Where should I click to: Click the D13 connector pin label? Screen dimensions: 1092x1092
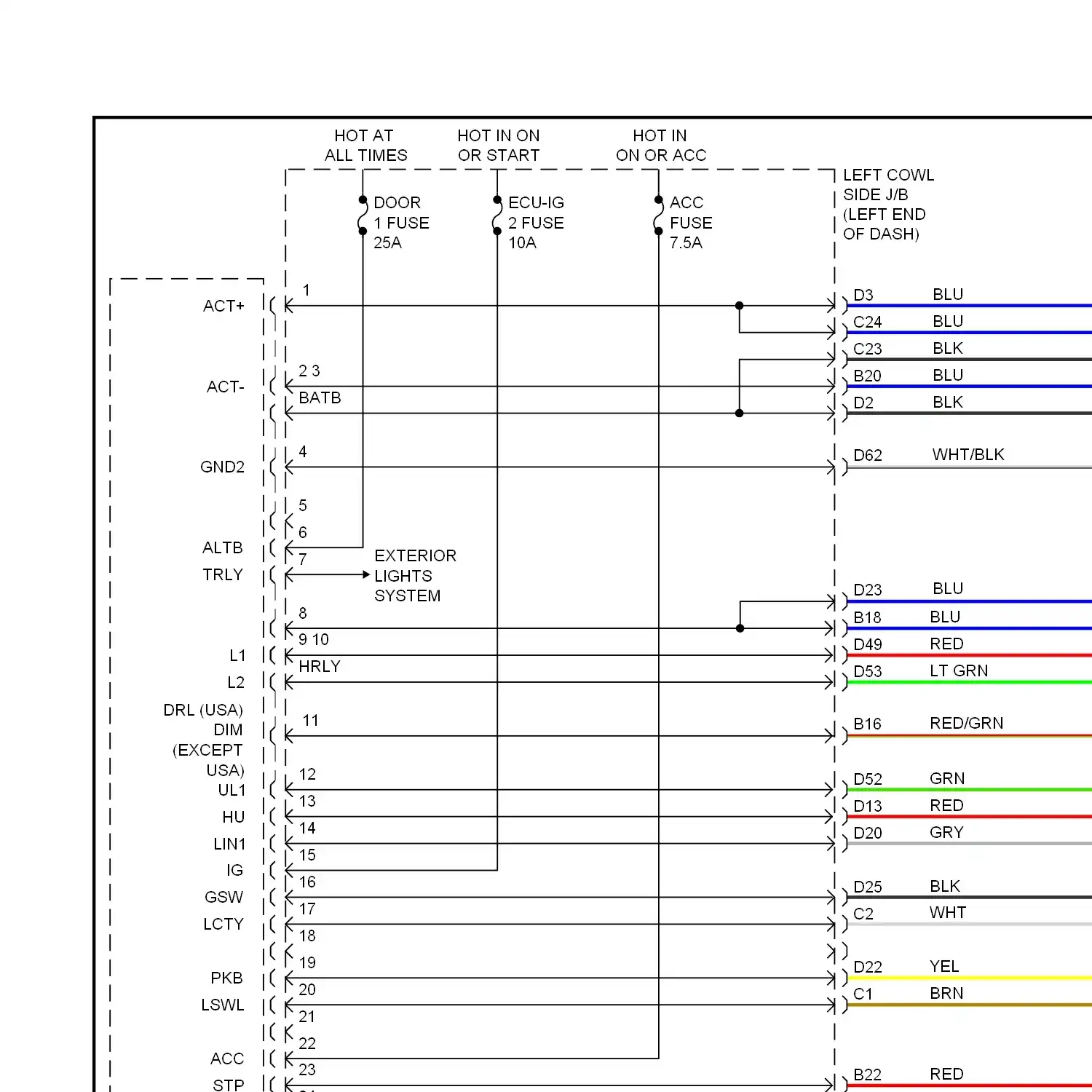click(x=868, y=806)
